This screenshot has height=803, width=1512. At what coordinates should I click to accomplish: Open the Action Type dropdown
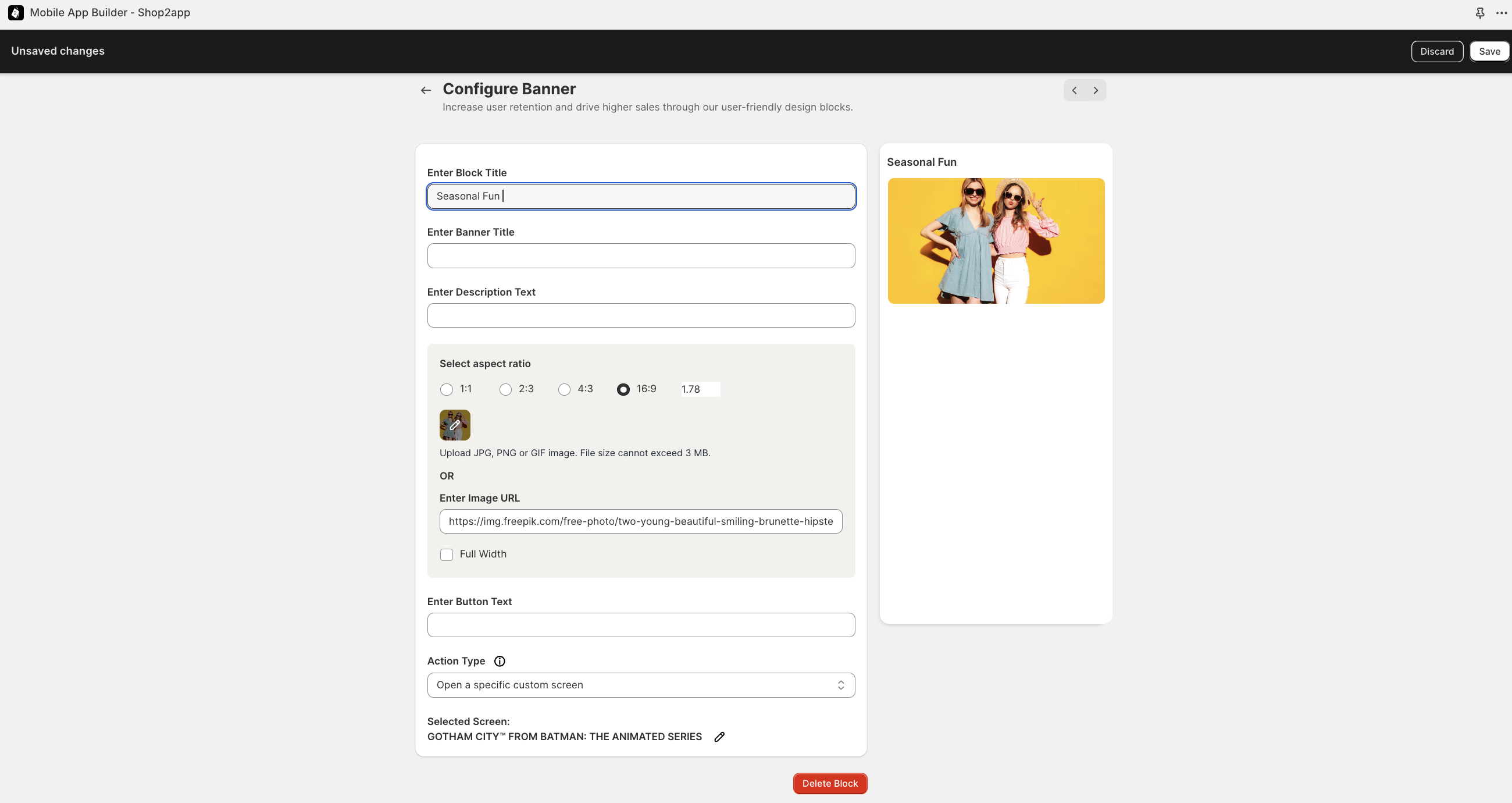(640, 685)
